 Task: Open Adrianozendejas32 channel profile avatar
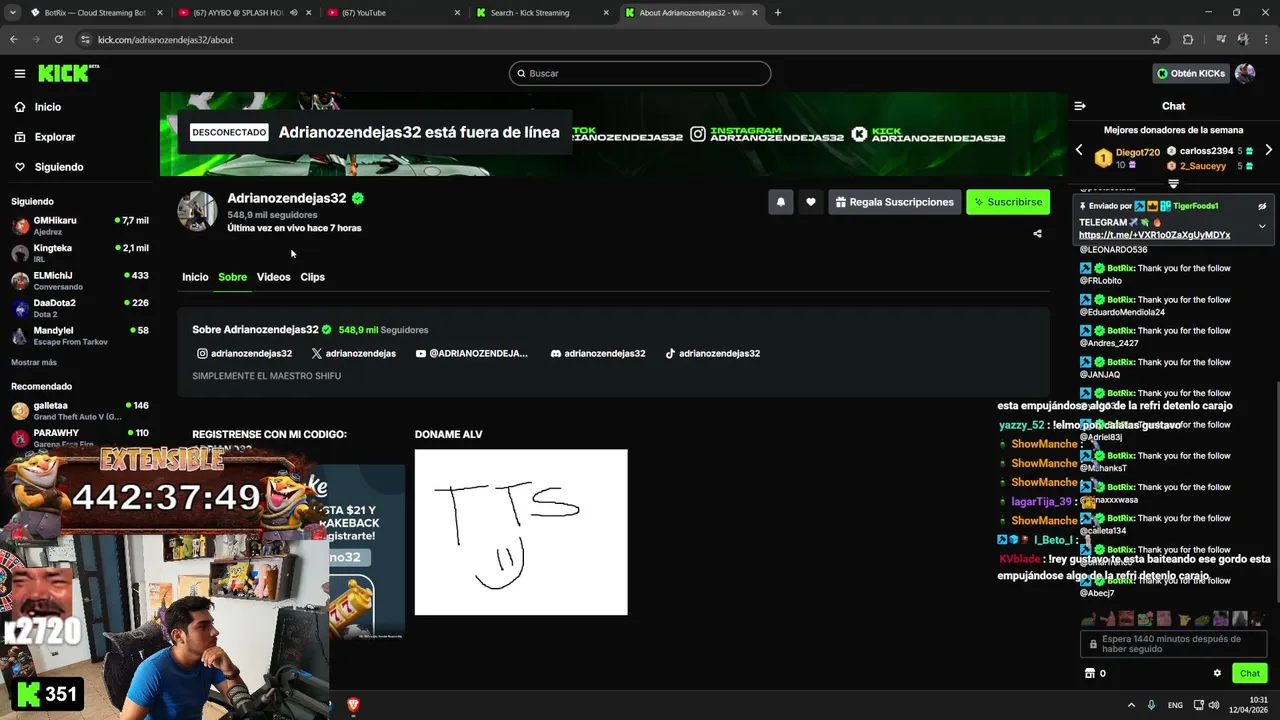197,212
